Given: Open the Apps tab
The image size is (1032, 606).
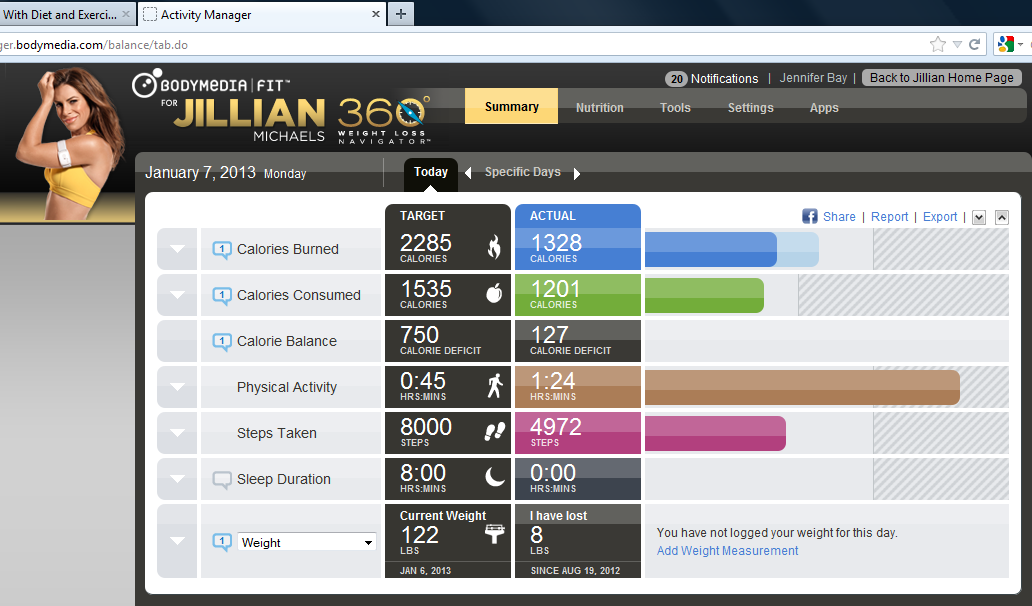Looking at the screenshot, I should (824, 108).
